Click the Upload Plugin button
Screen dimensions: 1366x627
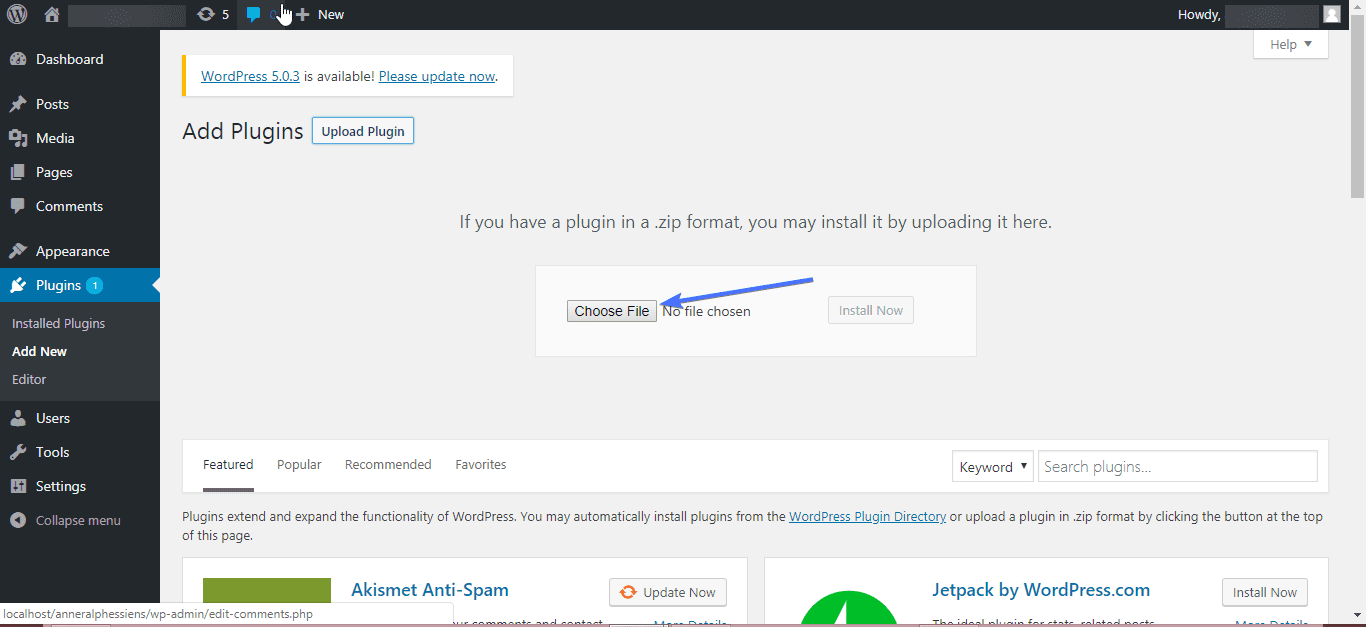click(x=363, y=131)
